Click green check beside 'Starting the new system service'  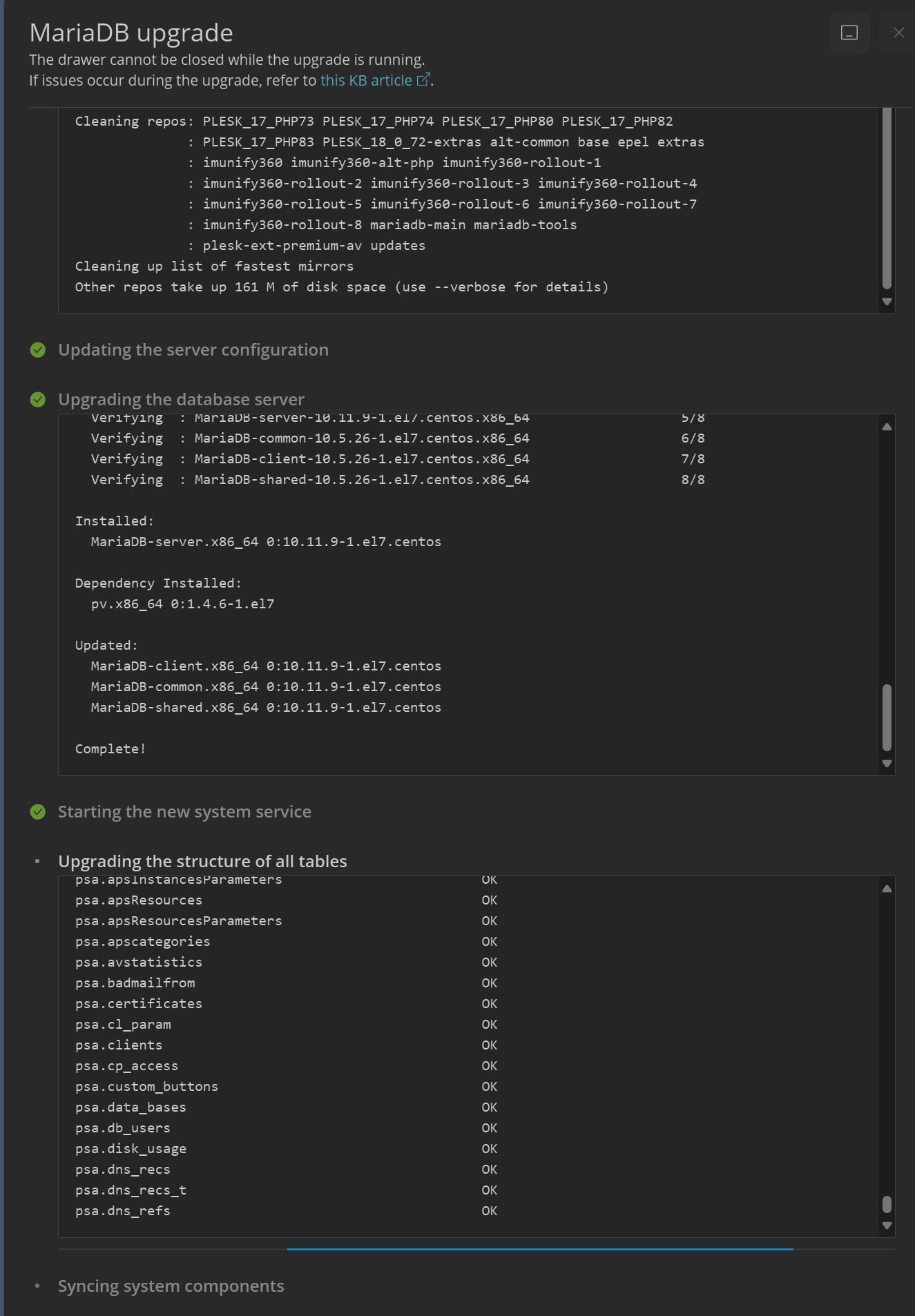click(x=38, y=812)
